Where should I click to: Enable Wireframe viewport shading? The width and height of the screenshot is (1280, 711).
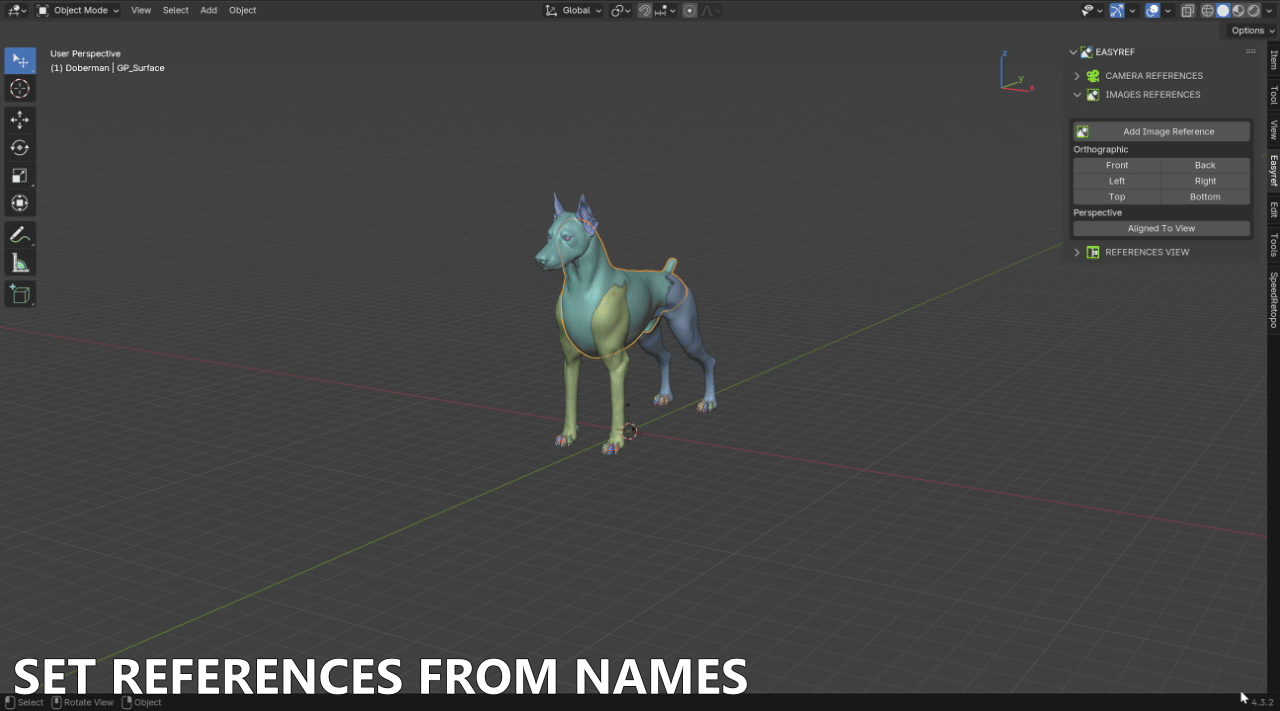(1207, 10)
